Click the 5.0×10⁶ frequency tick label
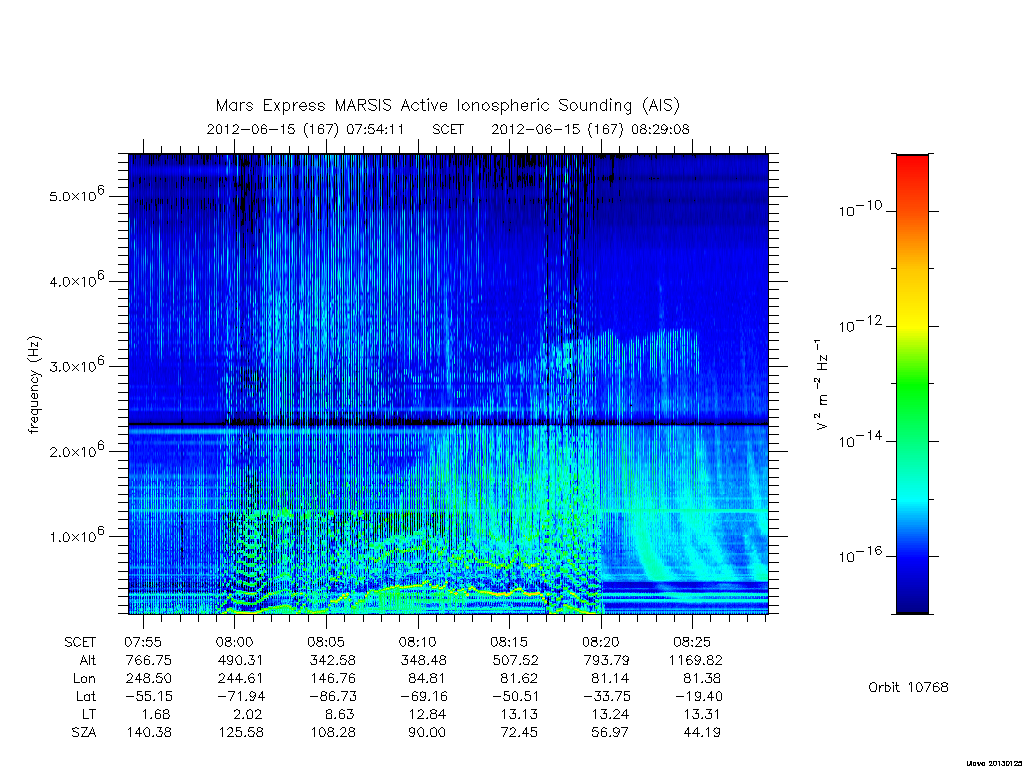1024x768 pixels. point(77,193)
